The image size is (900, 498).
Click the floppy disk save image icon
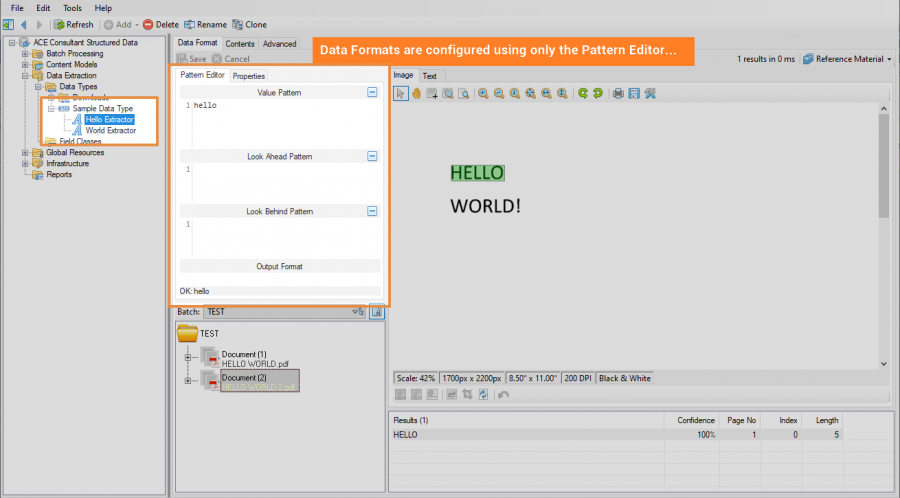pos(634,94)
